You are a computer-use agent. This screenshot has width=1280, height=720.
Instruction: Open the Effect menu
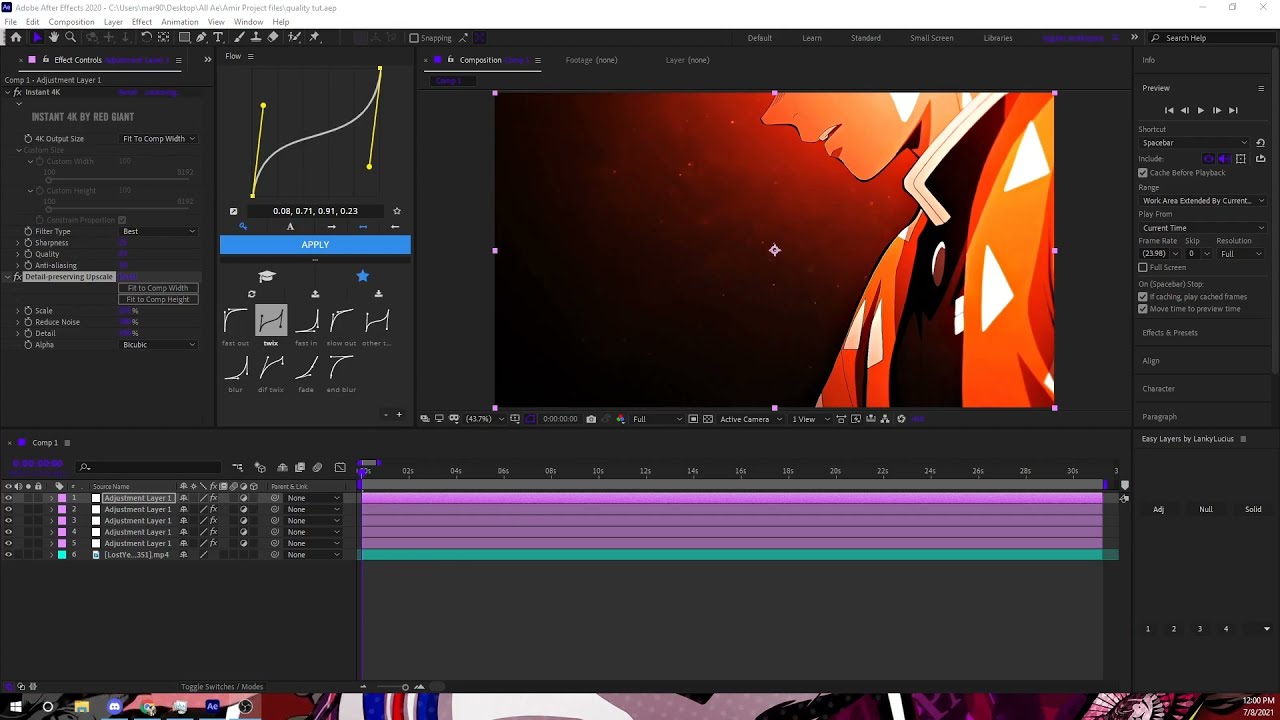142,22
